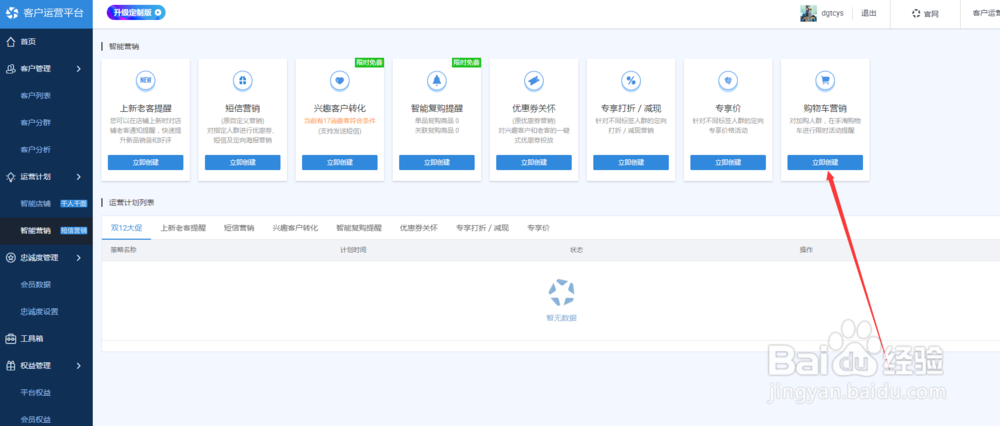The width and height of the screenshot is (1000, 426).
Task: Click the 权益管理 gift icon
Action: (x=10, y=366)
